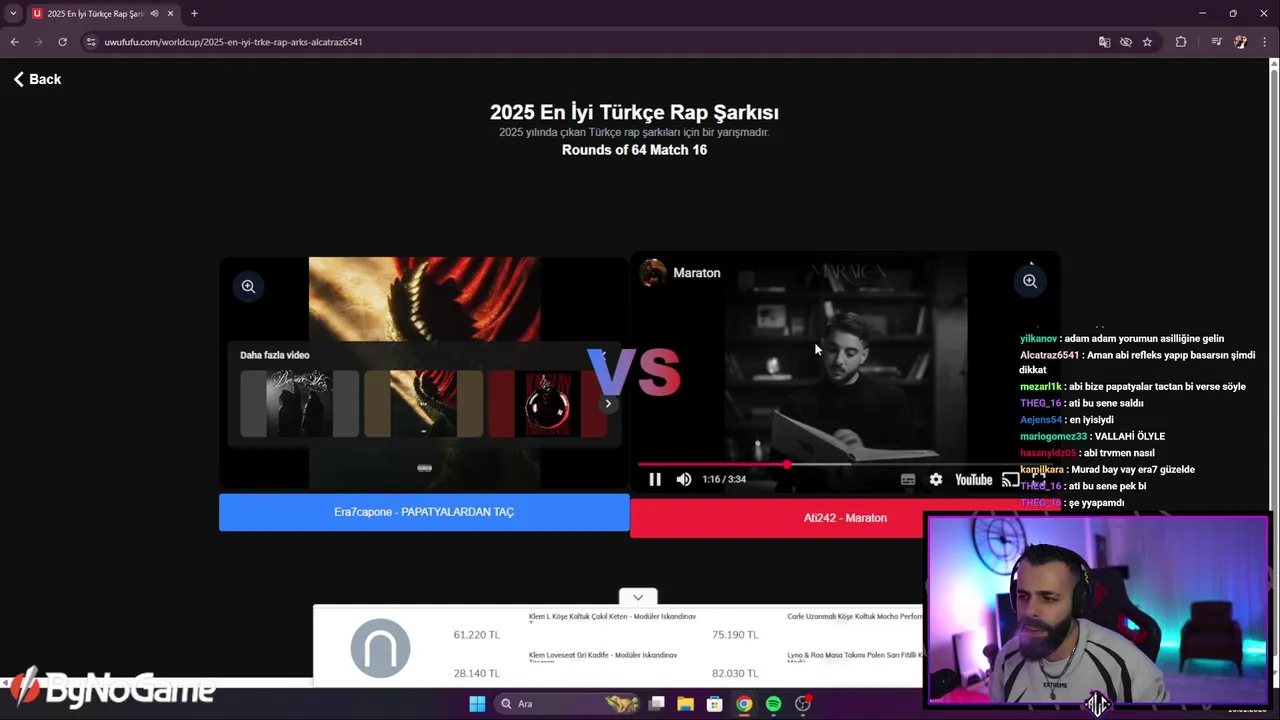Cast the Maraton video to device

[1010, 480]
